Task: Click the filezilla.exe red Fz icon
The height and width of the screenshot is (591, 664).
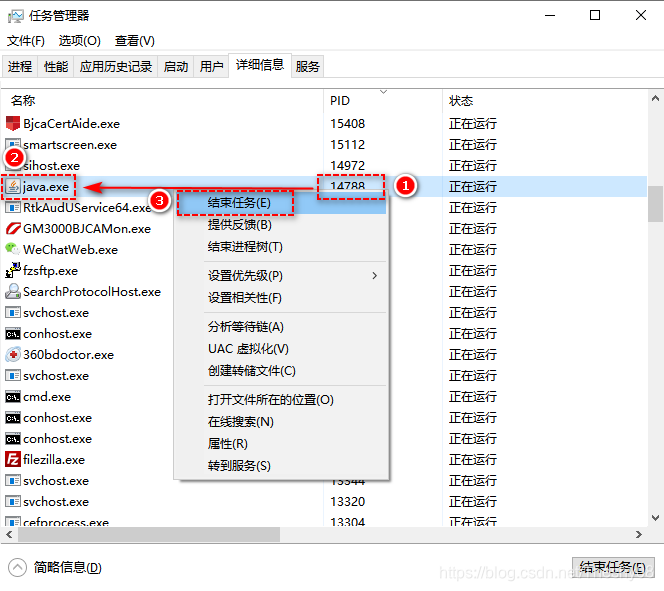Action: point(13,460)
